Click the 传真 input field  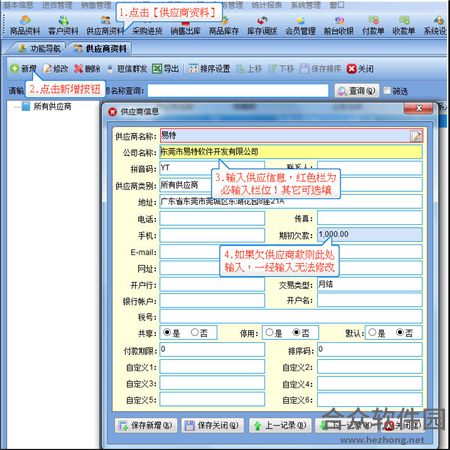[x=370, y=218]
